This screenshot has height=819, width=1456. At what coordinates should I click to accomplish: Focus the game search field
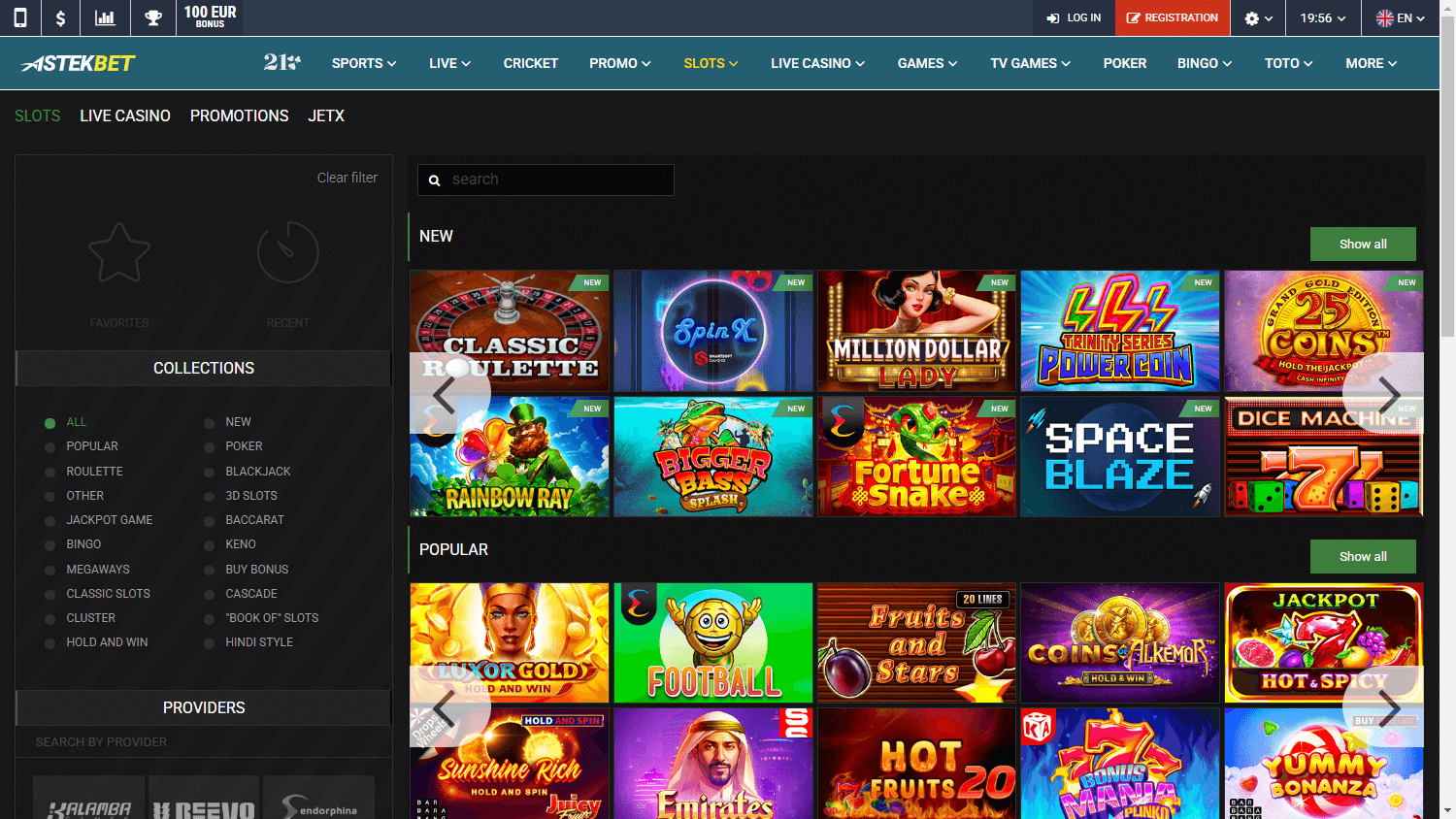tap(546, 180)
